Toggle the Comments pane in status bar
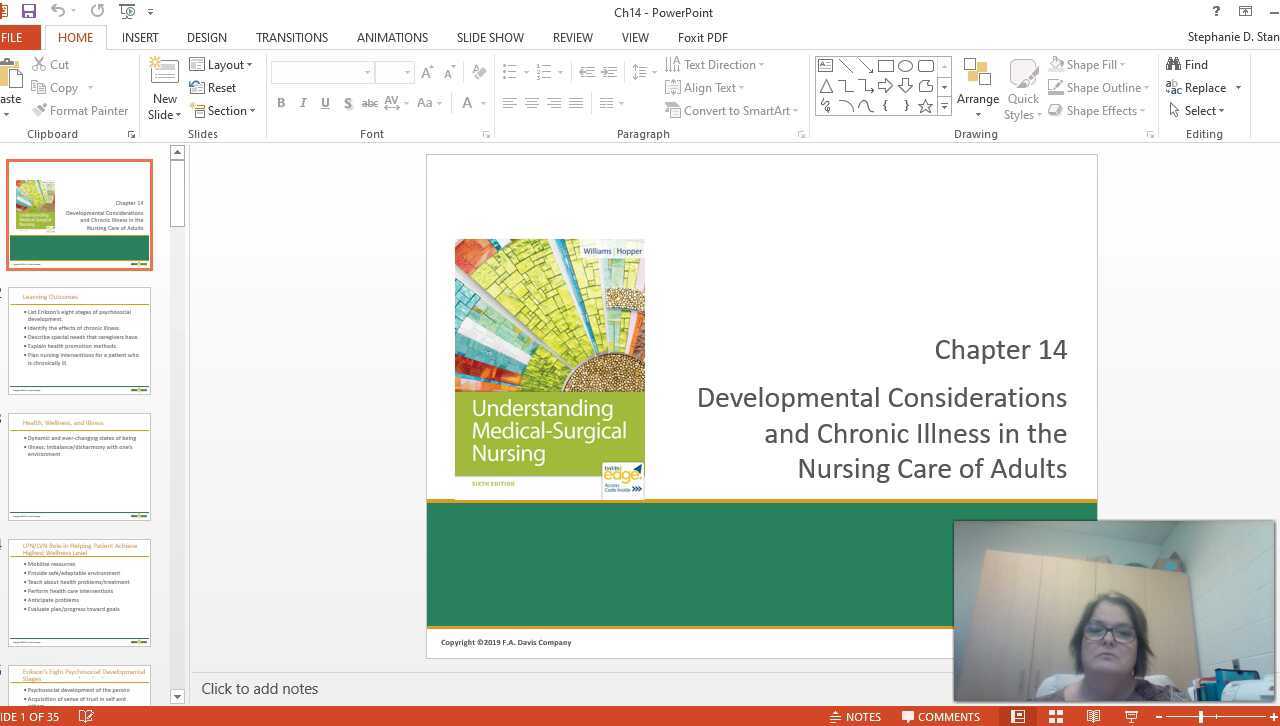1280x726 pixels. [x=941, y=716]
